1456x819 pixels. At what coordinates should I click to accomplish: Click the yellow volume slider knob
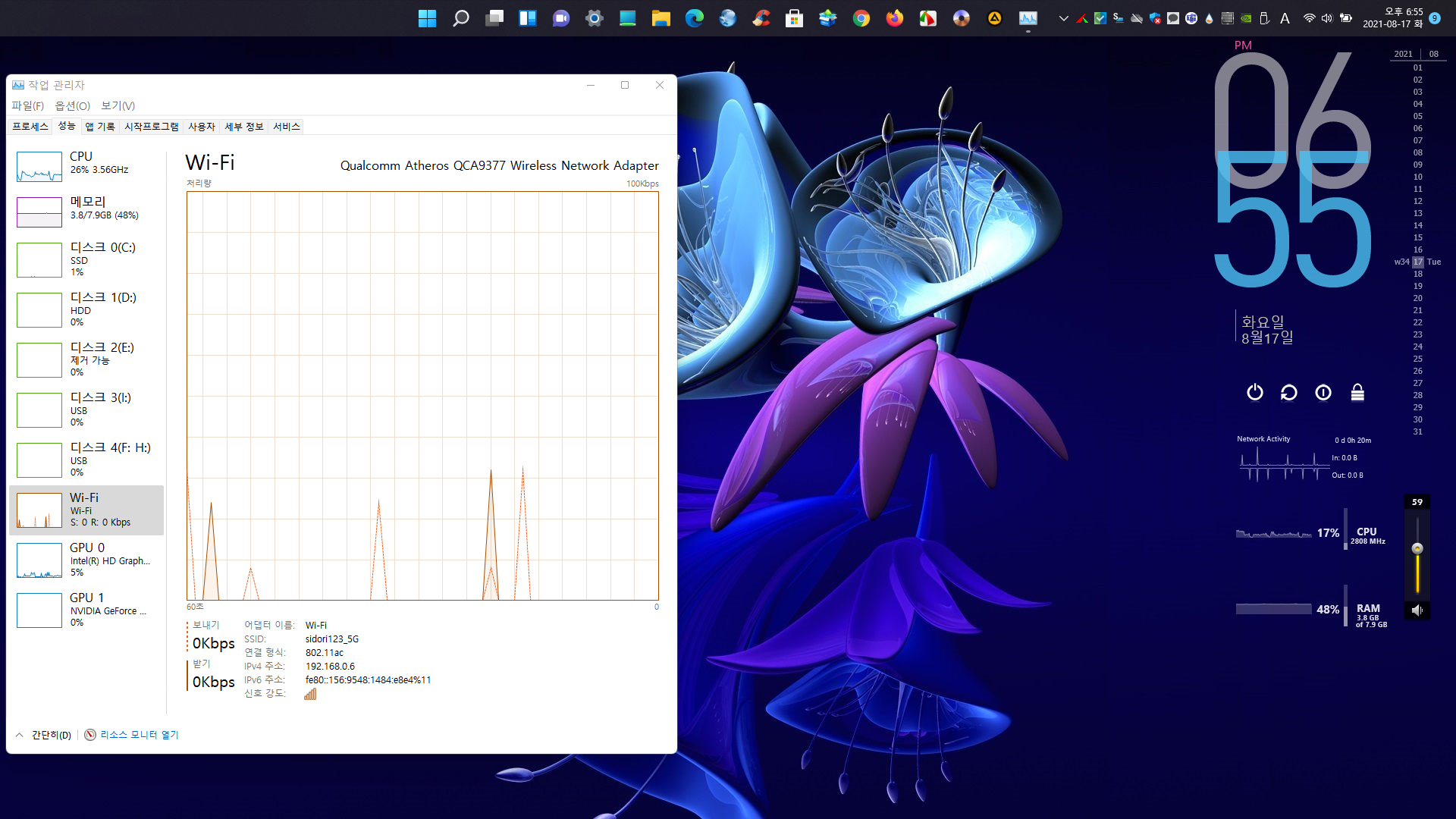tap(1417, 548)
